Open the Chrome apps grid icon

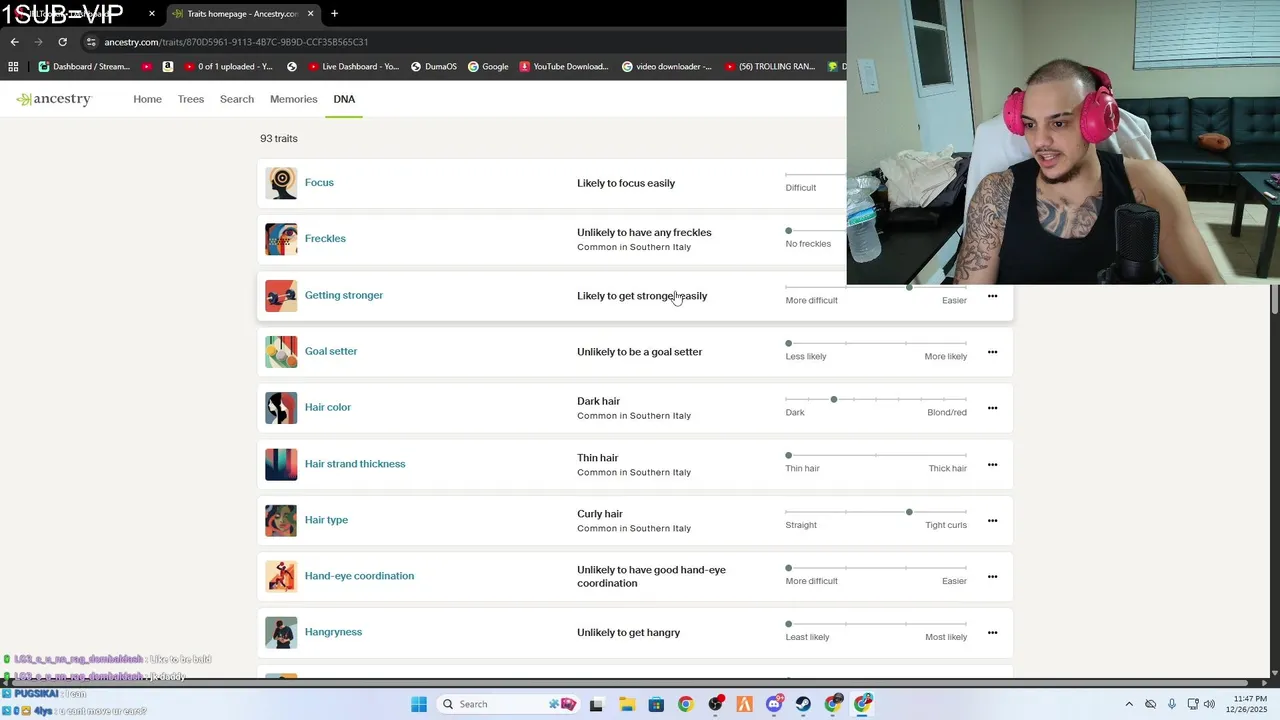pos(13,67)
